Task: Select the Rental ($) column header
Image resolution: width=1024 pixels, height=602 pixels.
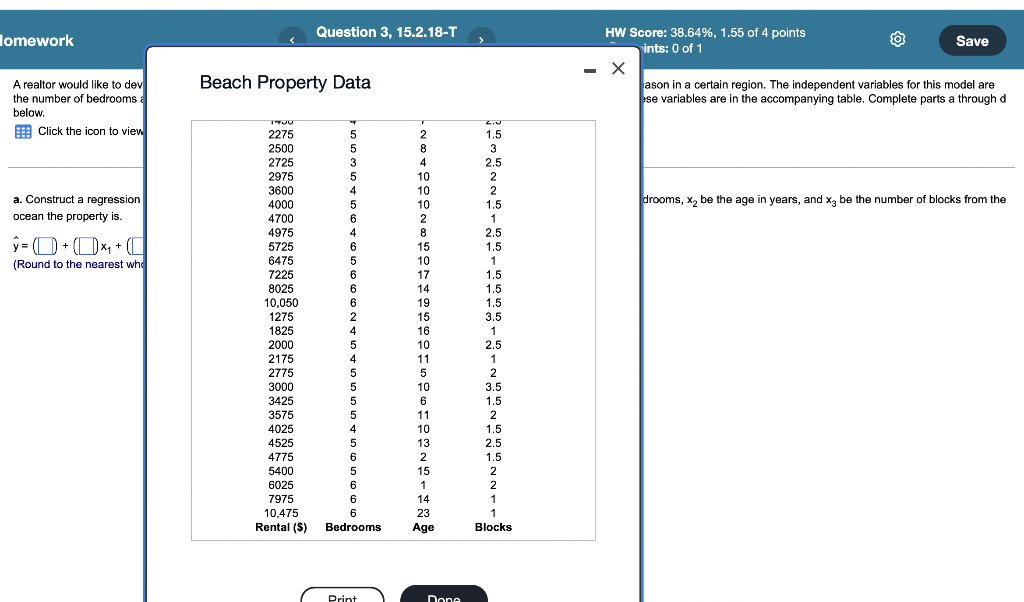Action: [281, 527]
